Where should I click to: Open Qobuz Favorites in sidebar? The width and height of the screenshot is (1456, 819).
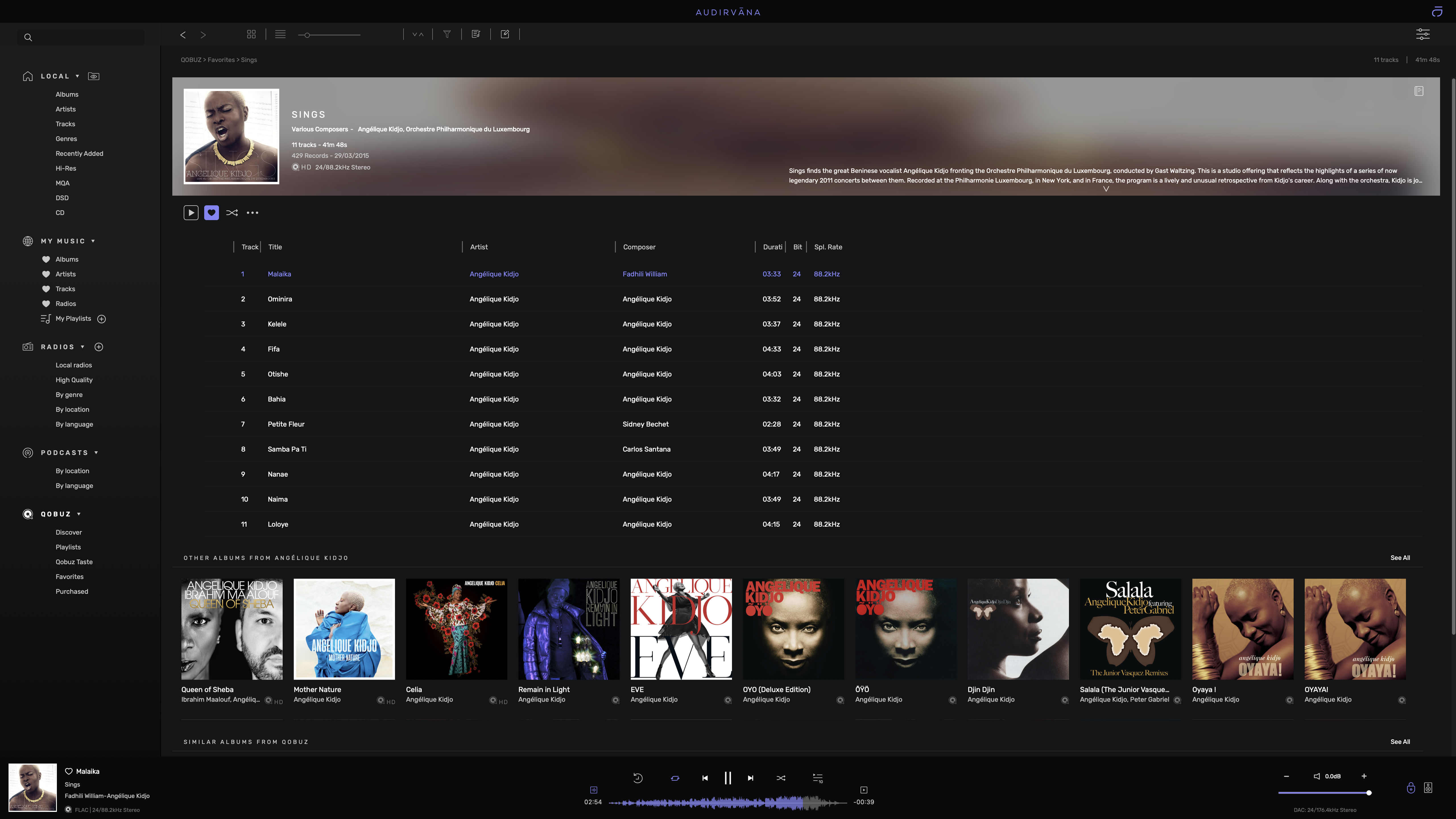click(69, 576)
